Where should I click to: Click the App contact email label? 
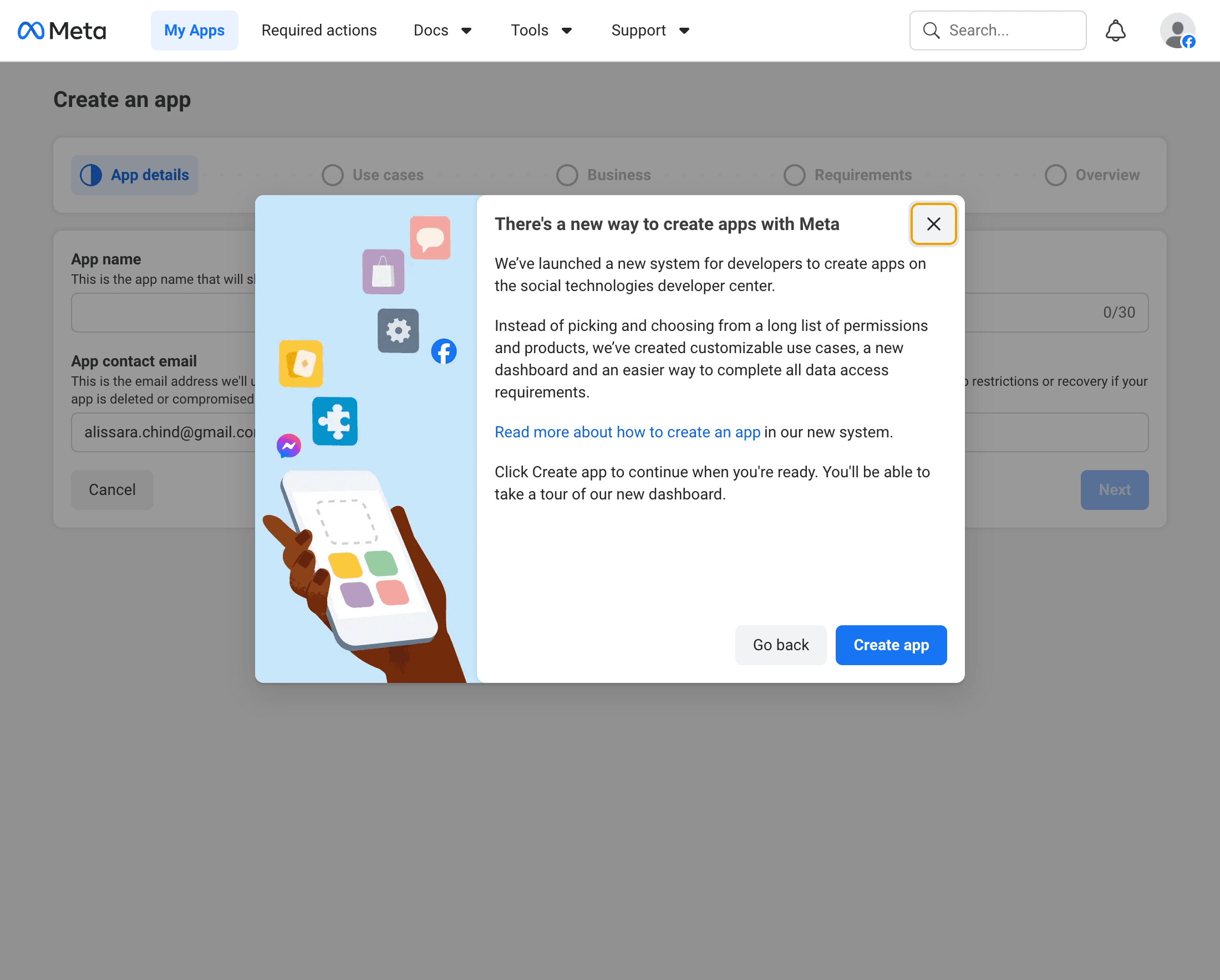[x=134, y=361]
